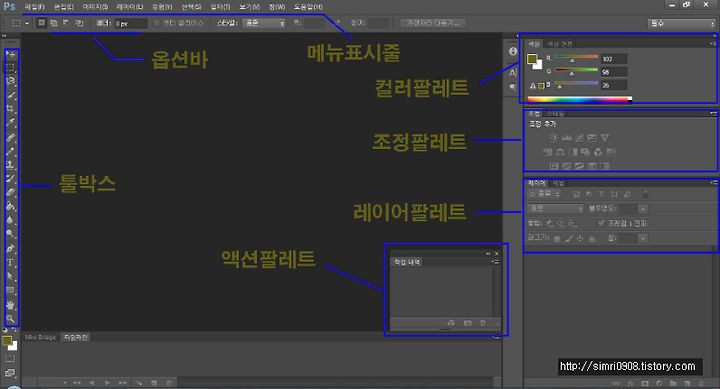Click the Screen Mode icon in toolbox

click(x=10, y=373)
